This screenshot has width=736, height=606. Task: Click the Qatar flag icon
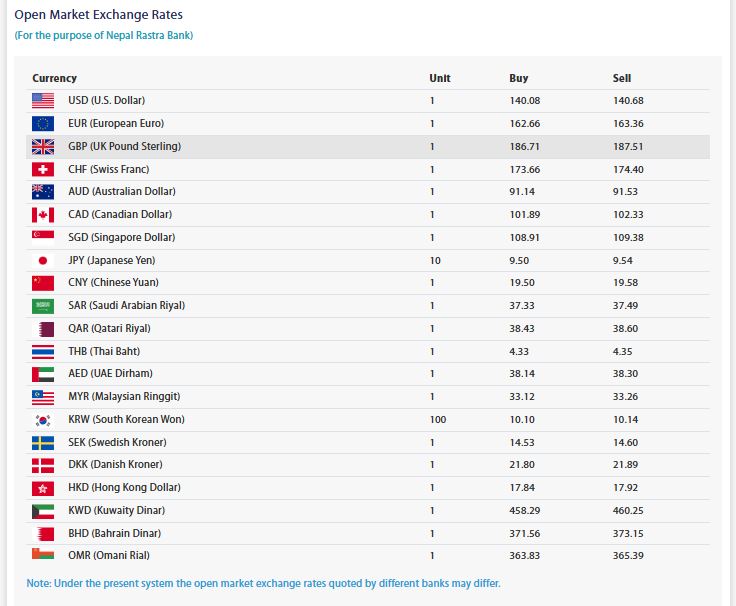pyautogui.click(x=43, y=329)
